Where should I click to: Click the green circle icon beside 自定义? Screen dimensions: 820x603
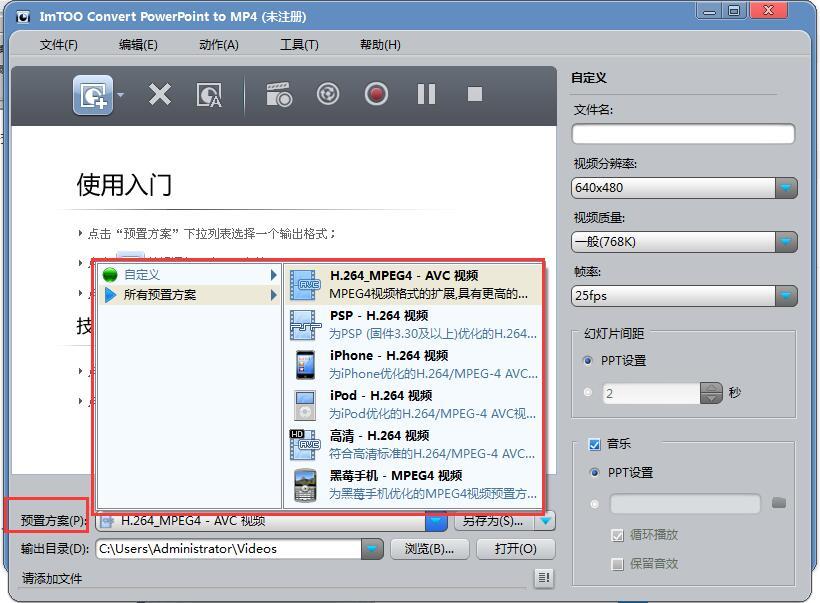110,275
